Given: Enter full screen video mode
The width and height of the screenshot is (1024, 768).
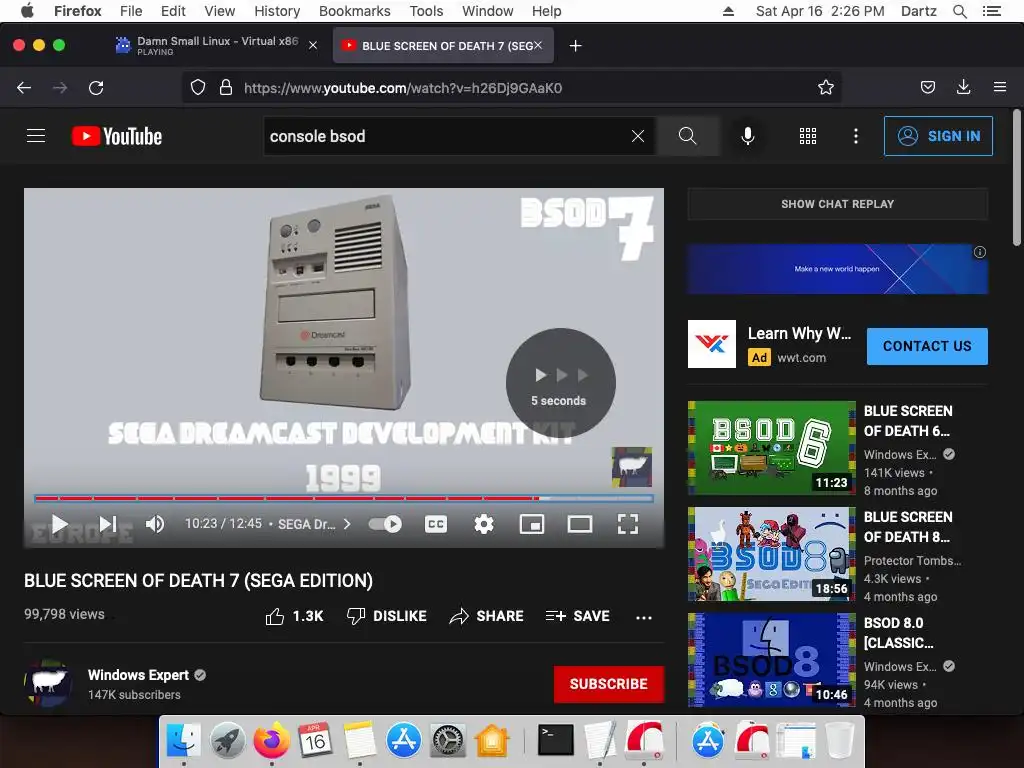Looking at the screenshot, I should click(628, 524).
